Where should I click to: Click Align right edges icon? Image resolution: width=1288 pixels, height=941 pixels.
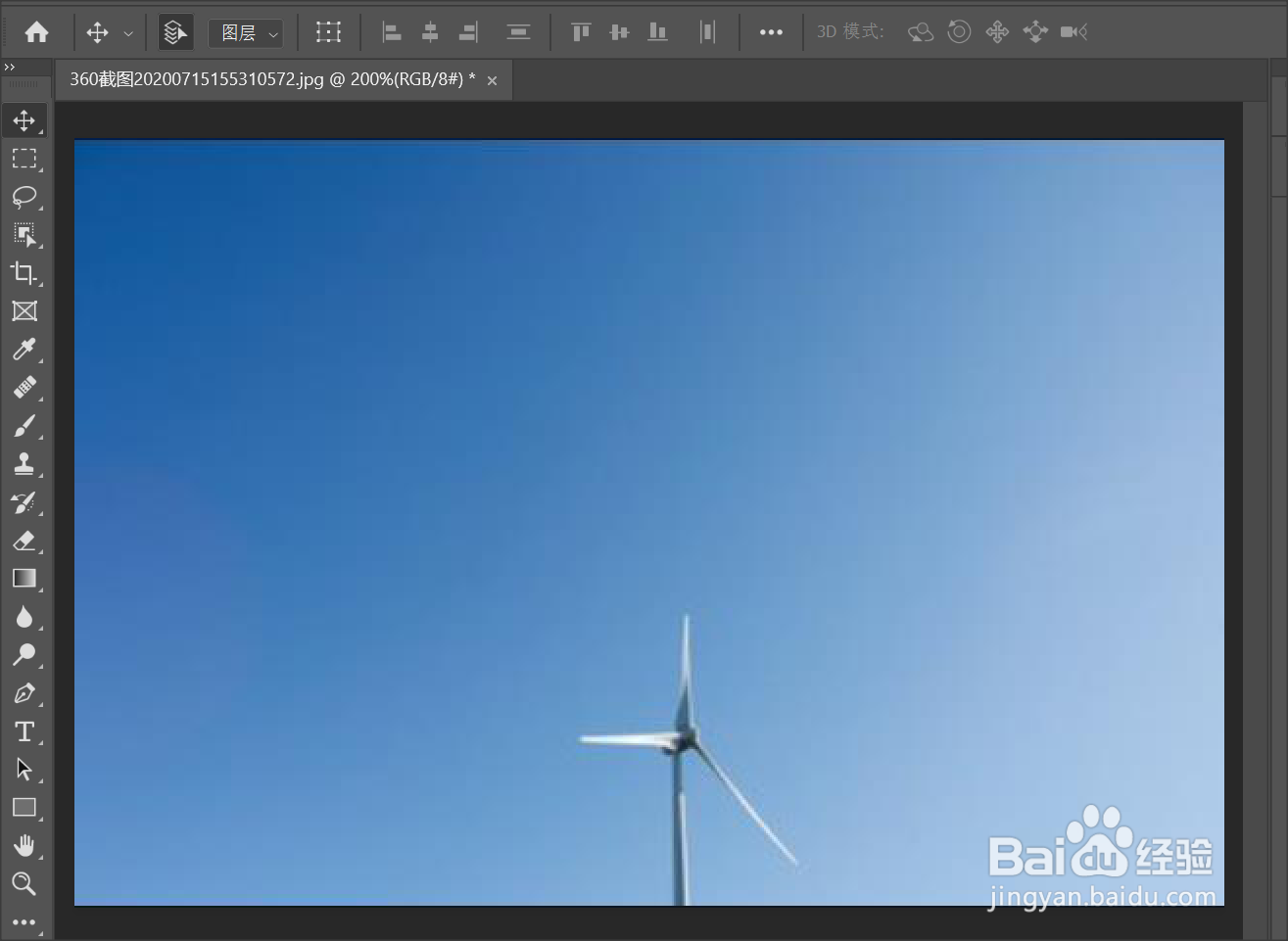(468, 32)
